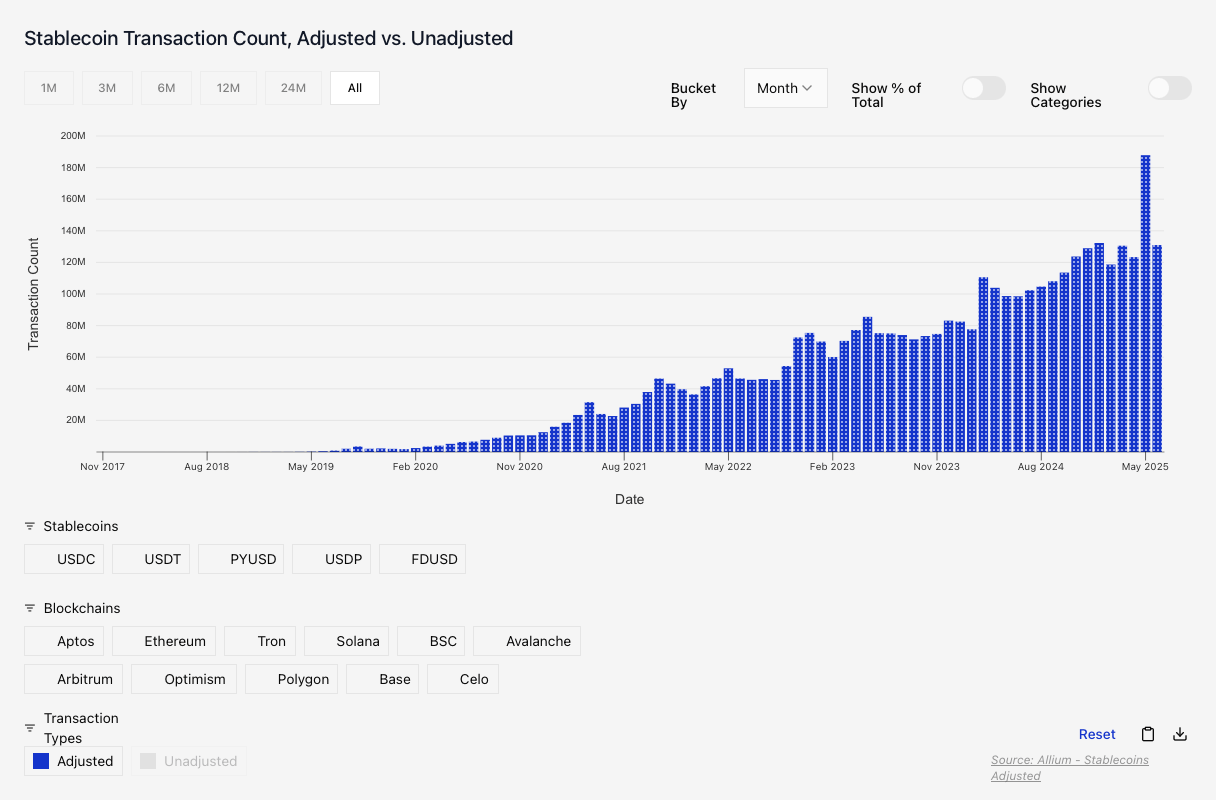Switch to the 12M time range
Image resolution: width=1216 pixels, height=800 pixels.
coord(228,88)
